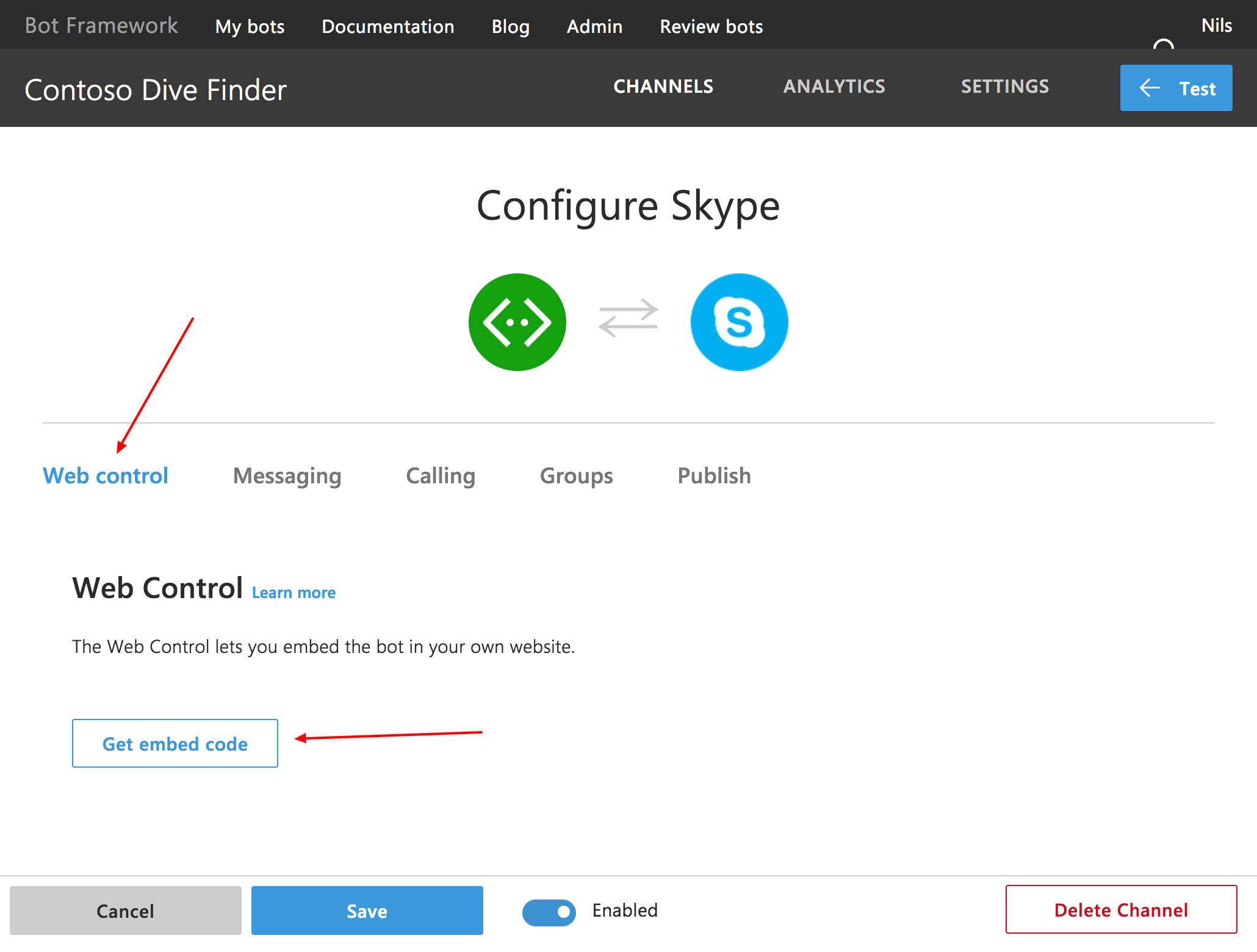1257x952 pixels.
Task: Switch to the Messaging tab
Action: click(x=287, y=476)
